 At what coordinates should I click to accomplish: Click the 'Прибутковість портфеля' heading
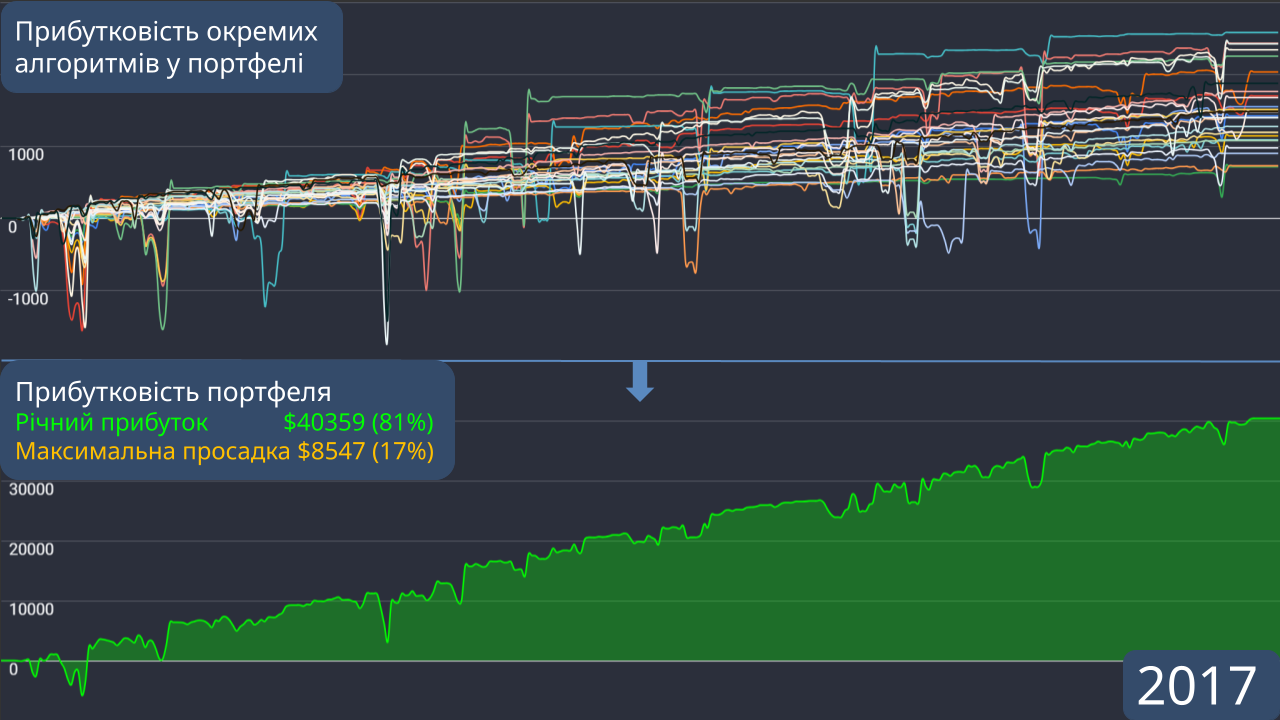(173, 391)
